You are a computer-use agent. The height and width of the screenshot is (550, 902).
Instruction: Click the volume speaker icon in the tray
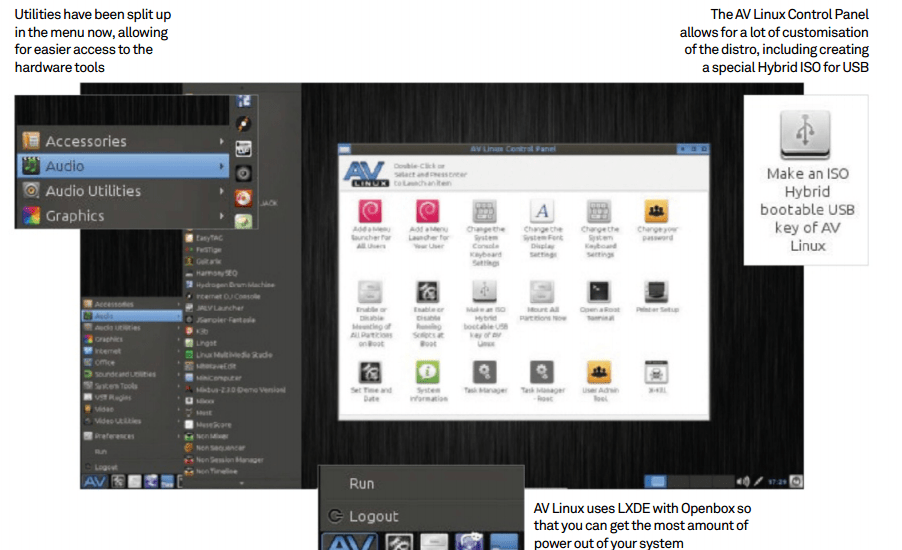(x=743, y=481)
